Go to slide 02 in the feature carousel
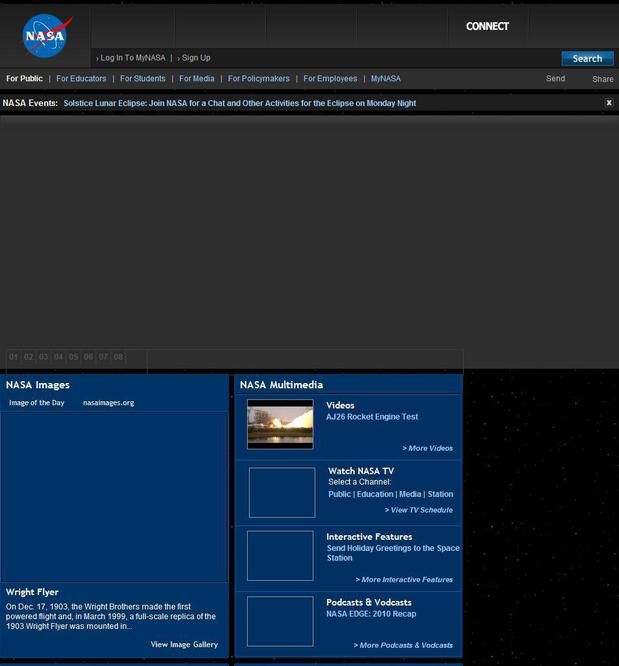 (x=28, y=357)
